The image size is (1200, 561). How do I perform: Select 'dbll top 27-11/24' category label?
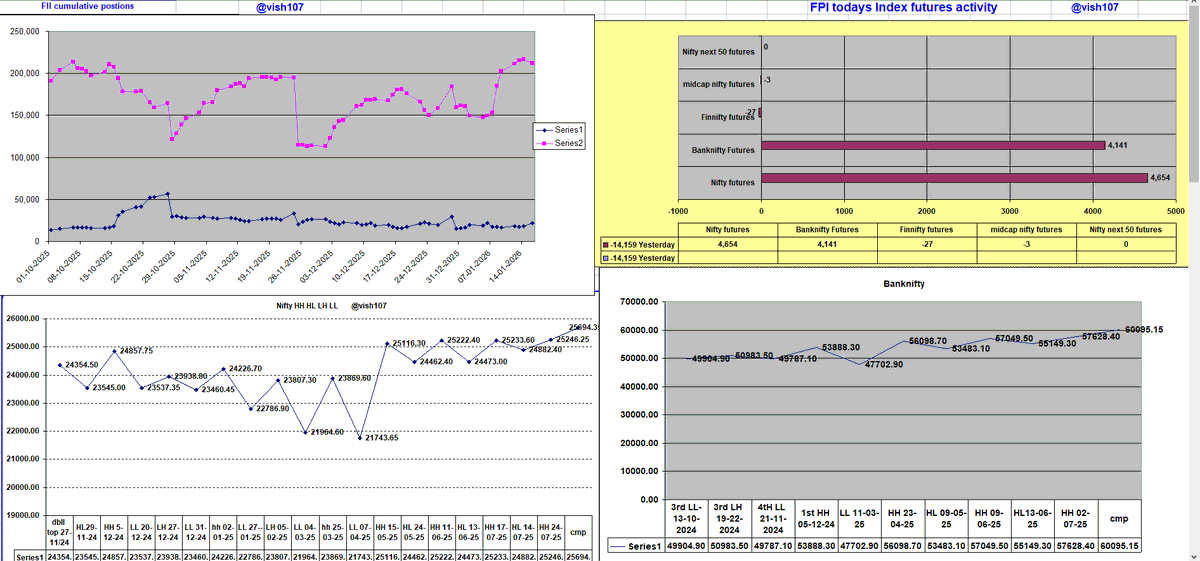click(59, 532)
